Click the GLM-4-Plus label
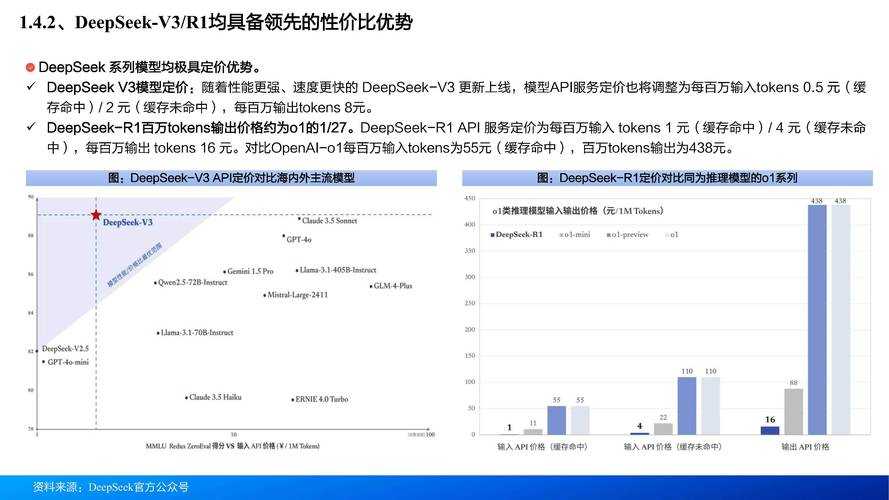The height and width of the screenshot is (500, 889). tap(392, 286)
